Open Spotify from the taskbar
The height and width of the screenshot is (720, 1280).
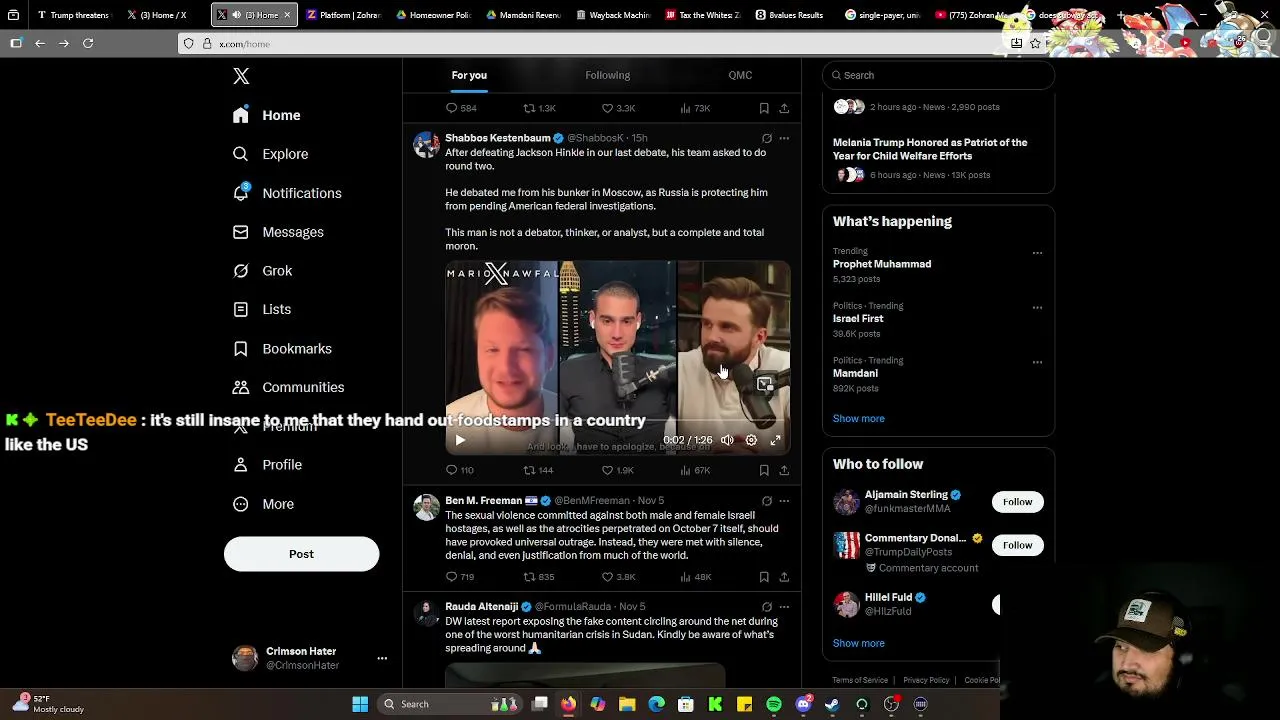(774, 704)
